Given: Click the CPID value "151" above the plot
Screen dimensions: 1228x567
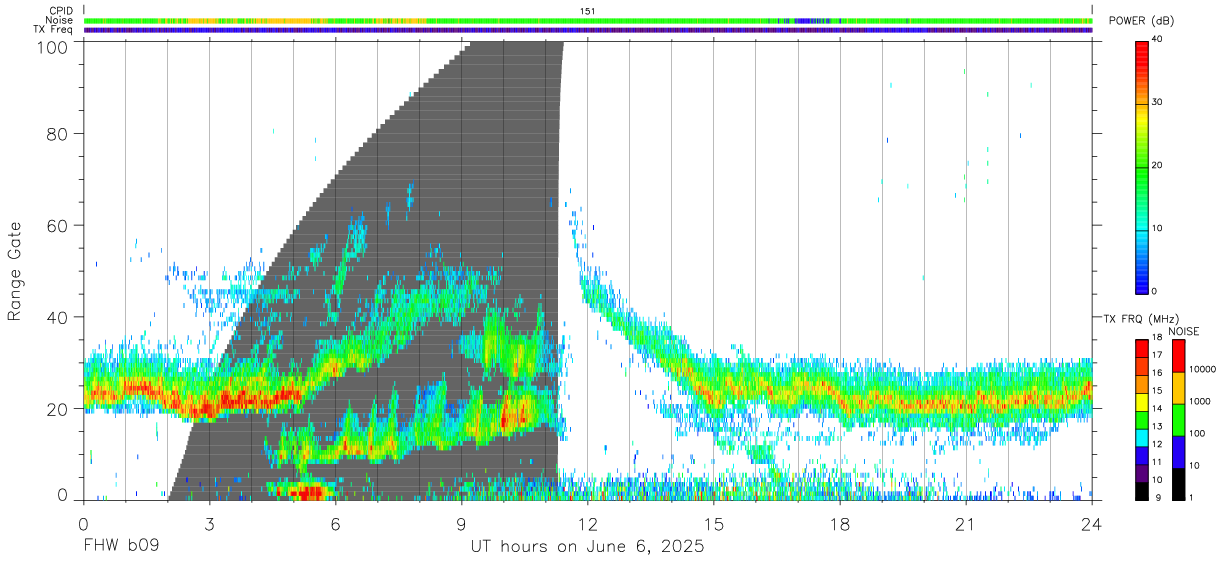Looking at the screenshot, I should [x=588, y=11].
